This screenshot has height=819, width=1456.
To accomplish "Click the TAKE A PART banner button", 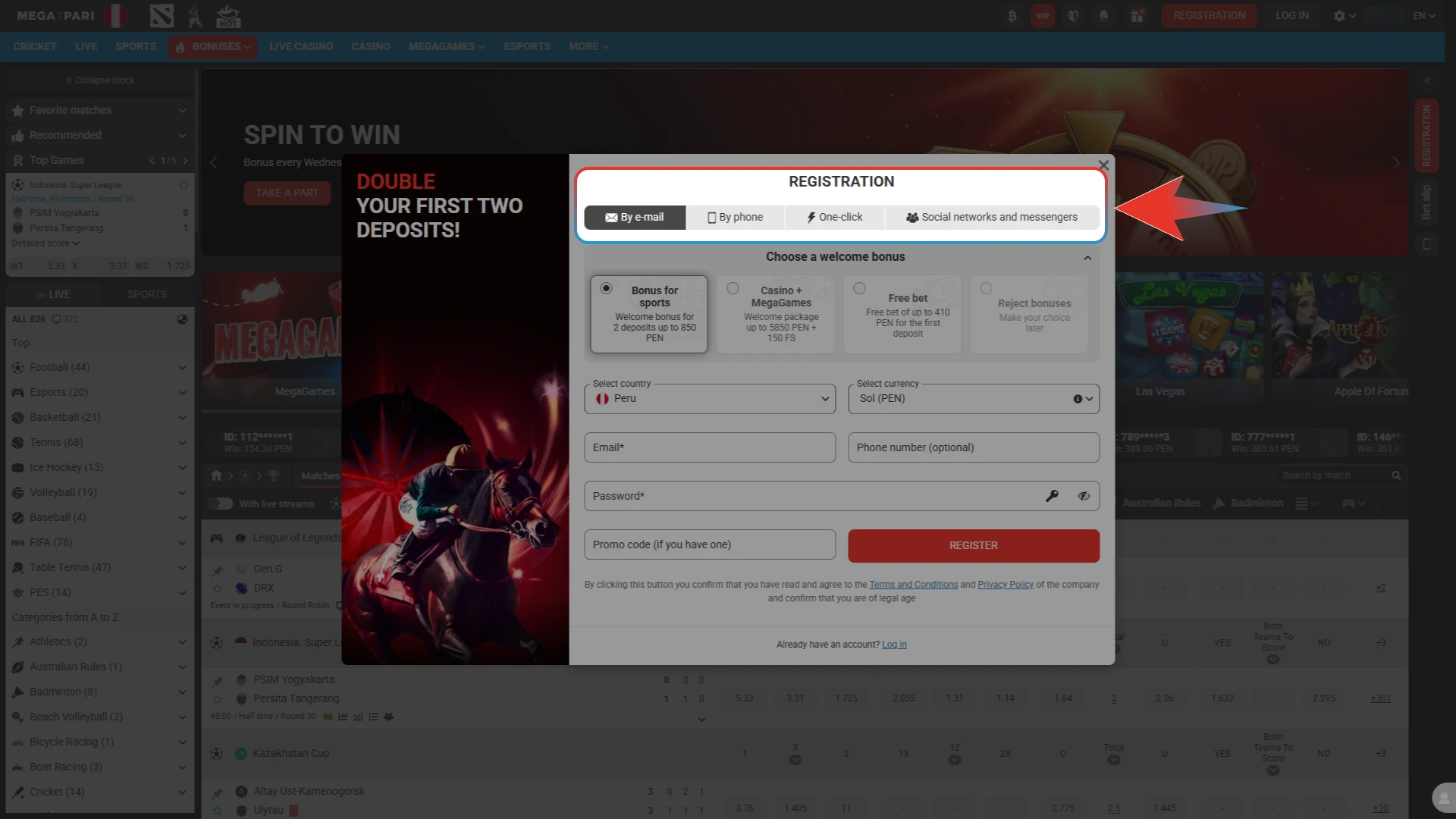I will pyautogui.click(x=287, y=193).
